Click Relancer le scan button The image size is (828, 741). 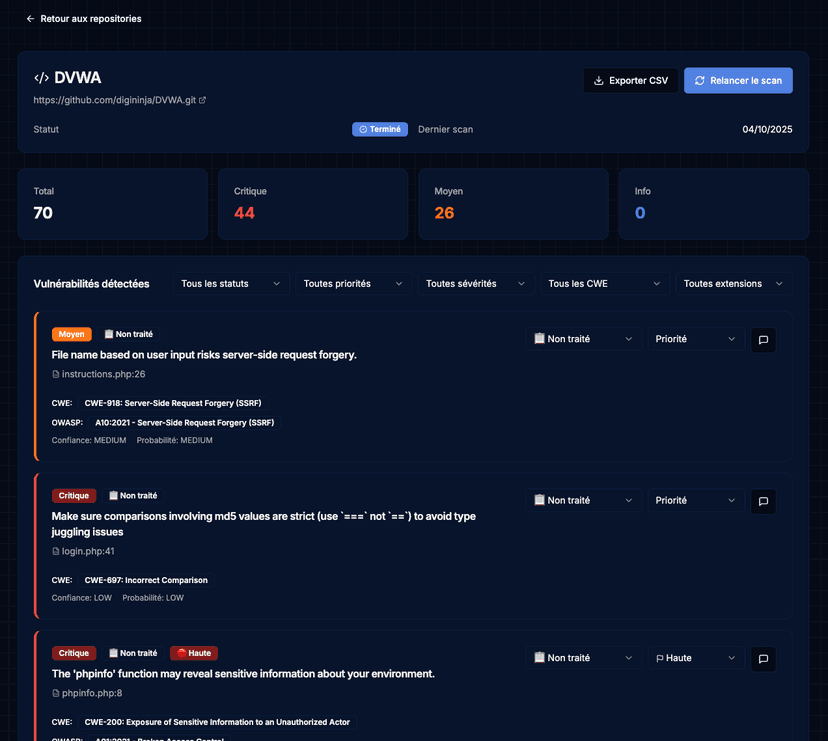(738, 81)
